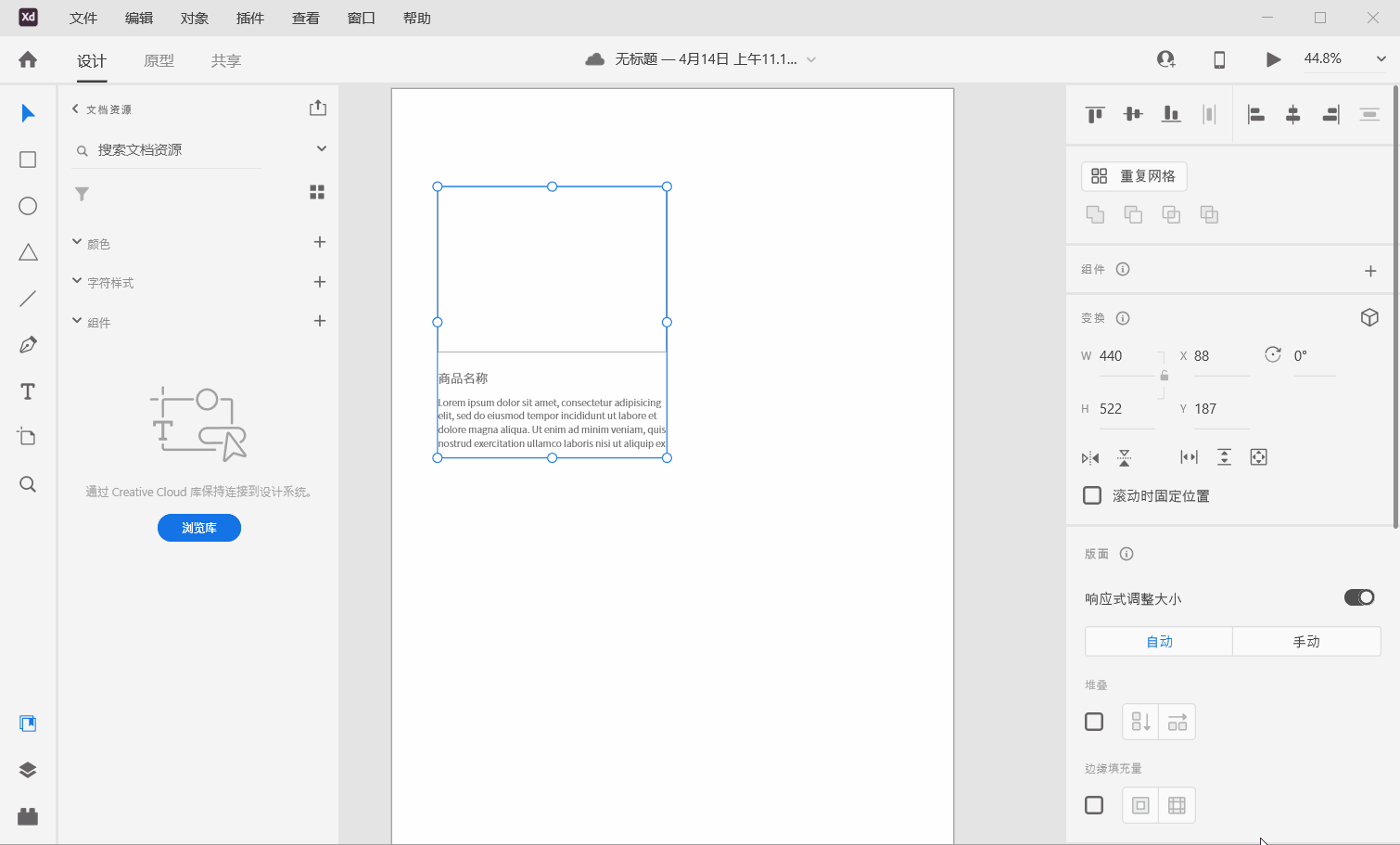Viewport: 1400px width, 845px height.
Task: Select the Artboard tool
Action: pyautogui.click(x=27, y=436)
